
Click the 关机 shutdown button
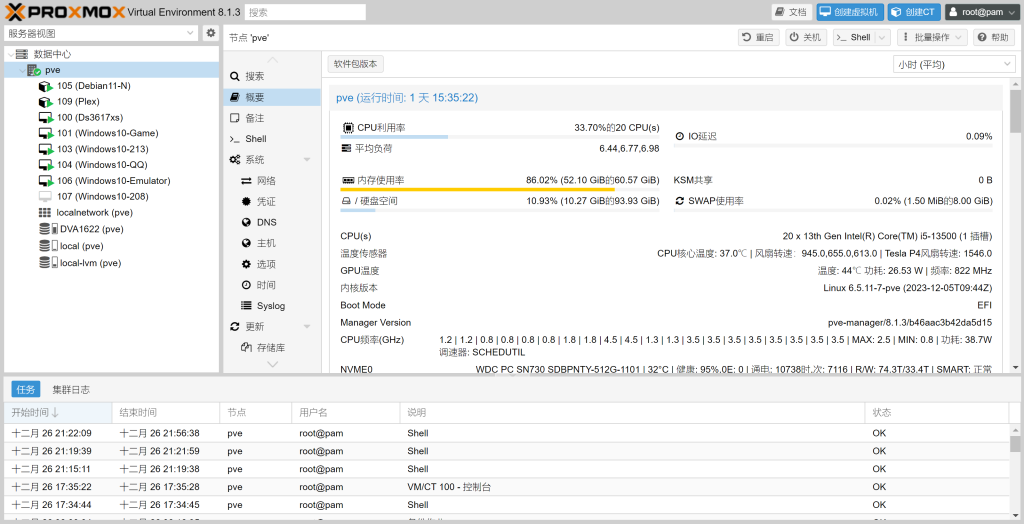[807, 37]
